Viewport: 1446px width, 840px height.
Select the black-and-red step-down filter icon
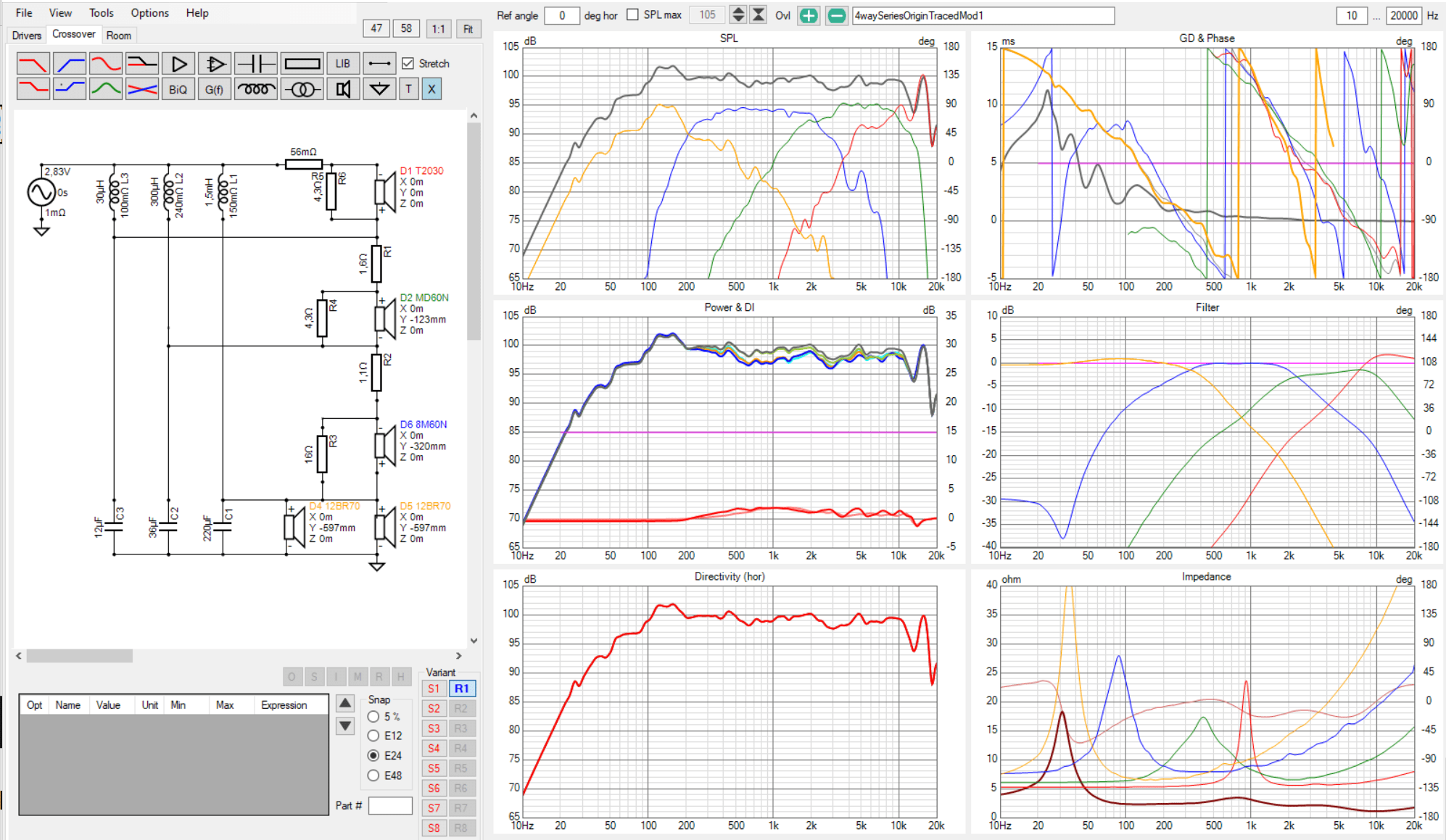coord(142,64)
